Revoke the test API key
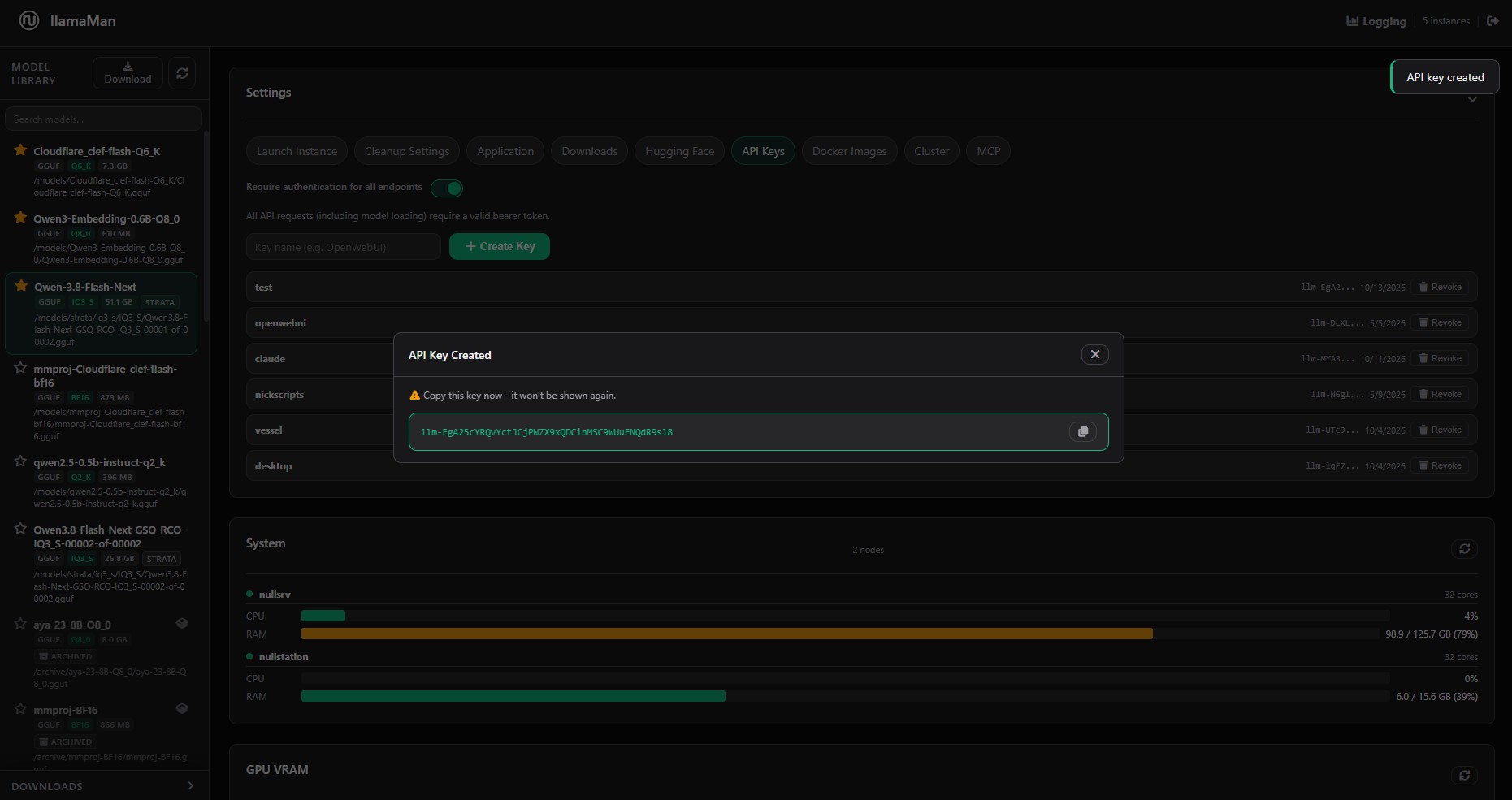1512x800 pixels. (1440, 287)
